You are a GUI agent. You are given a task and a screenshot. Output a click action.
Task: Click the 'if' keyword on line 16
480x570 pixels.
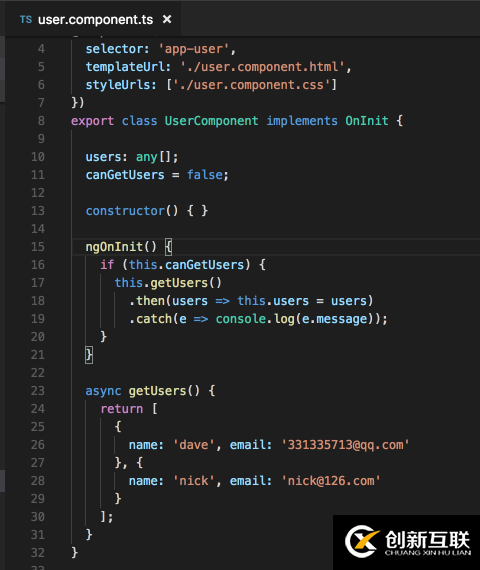click(x=107, y=265)
